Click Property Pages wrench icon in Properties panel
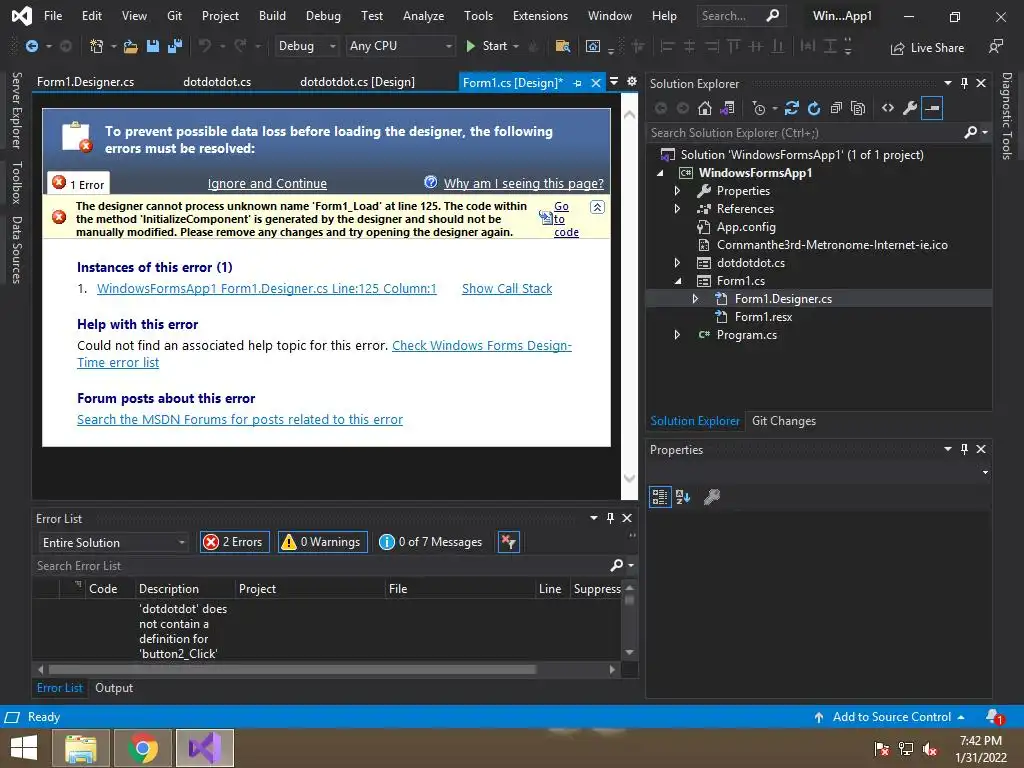 point(712,497)
